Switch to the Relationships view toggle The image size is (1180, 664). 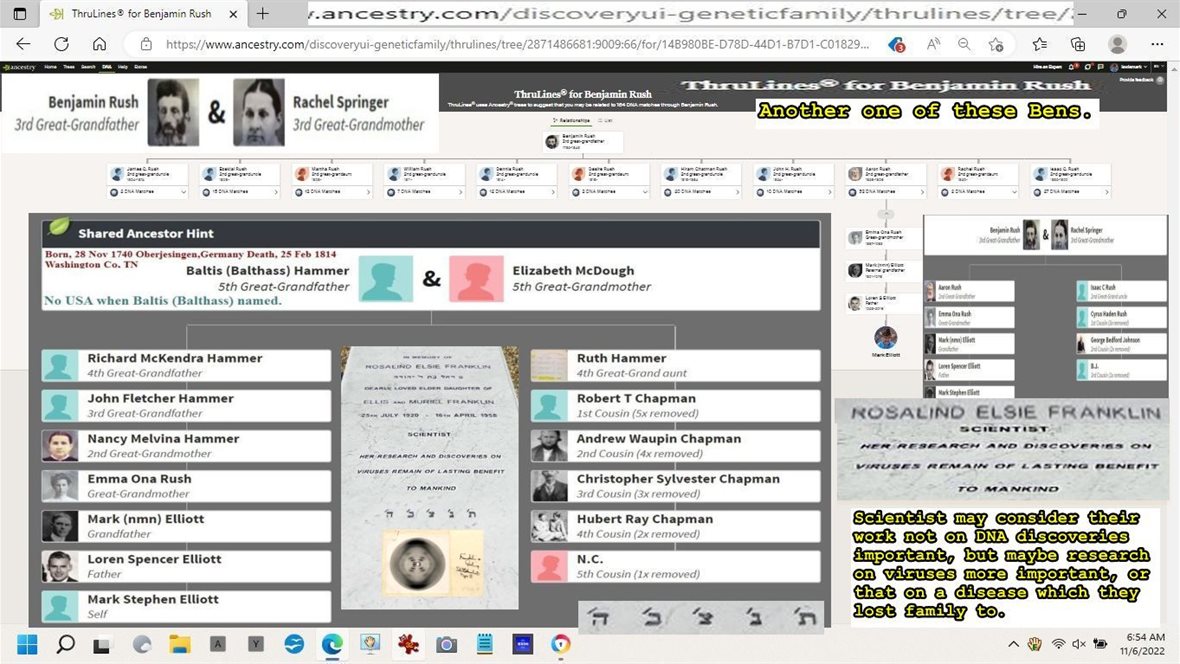[x=574, y=119]
